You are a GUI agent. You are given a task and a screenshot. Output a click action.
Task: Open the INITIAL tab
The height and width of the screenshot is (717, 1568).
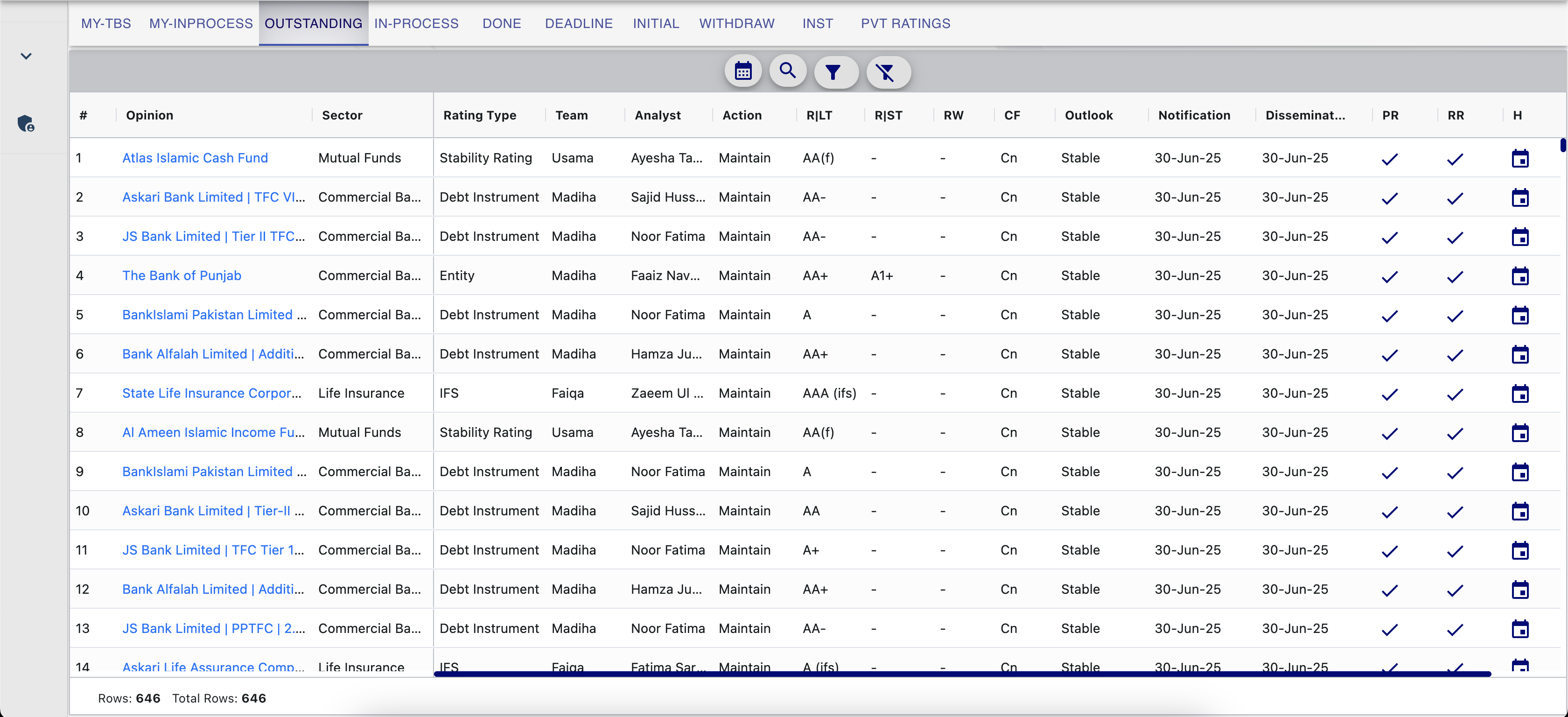pos(656,23)
